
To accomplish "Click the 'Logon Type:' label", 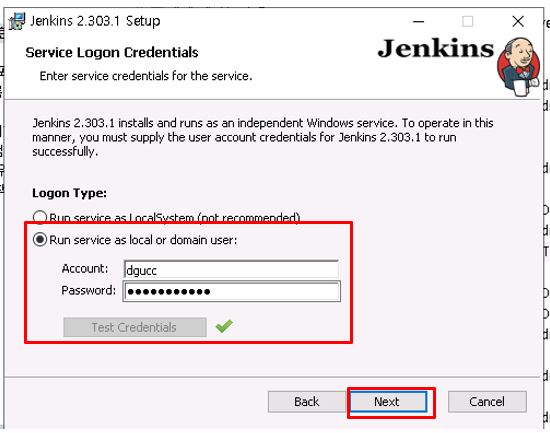I will pyautogui.click(x=69, y=193).
